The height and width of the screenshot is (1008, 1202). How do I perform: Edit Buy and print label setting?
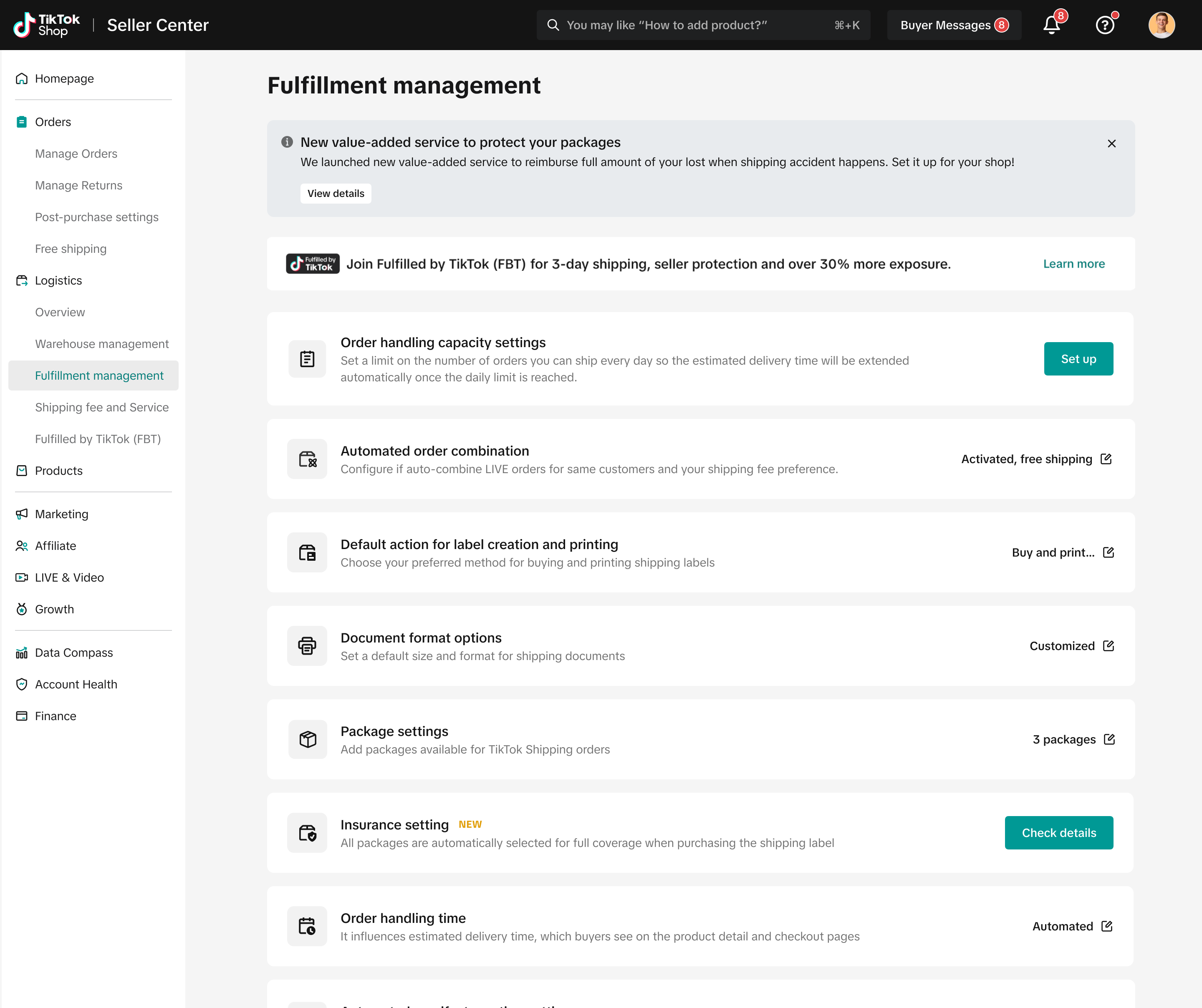click(1108, 553)
